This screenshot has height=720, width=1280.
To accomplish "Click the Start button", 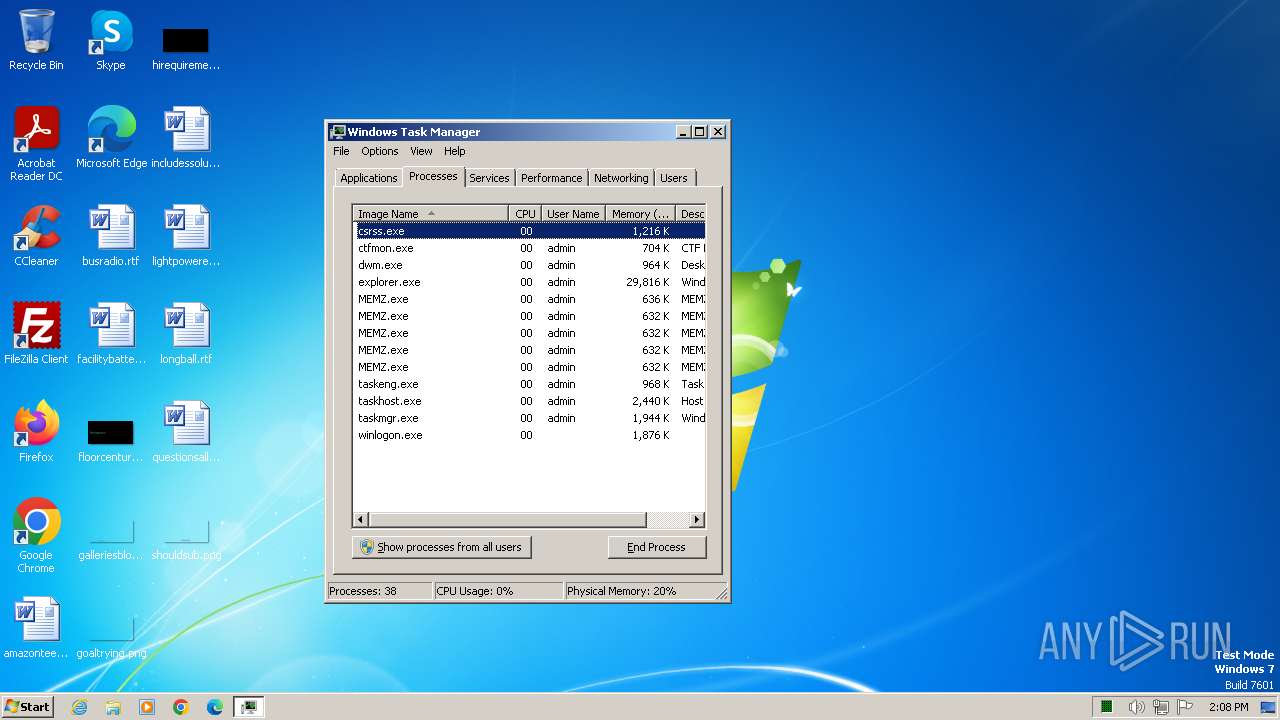I will [x=27, y=707].
